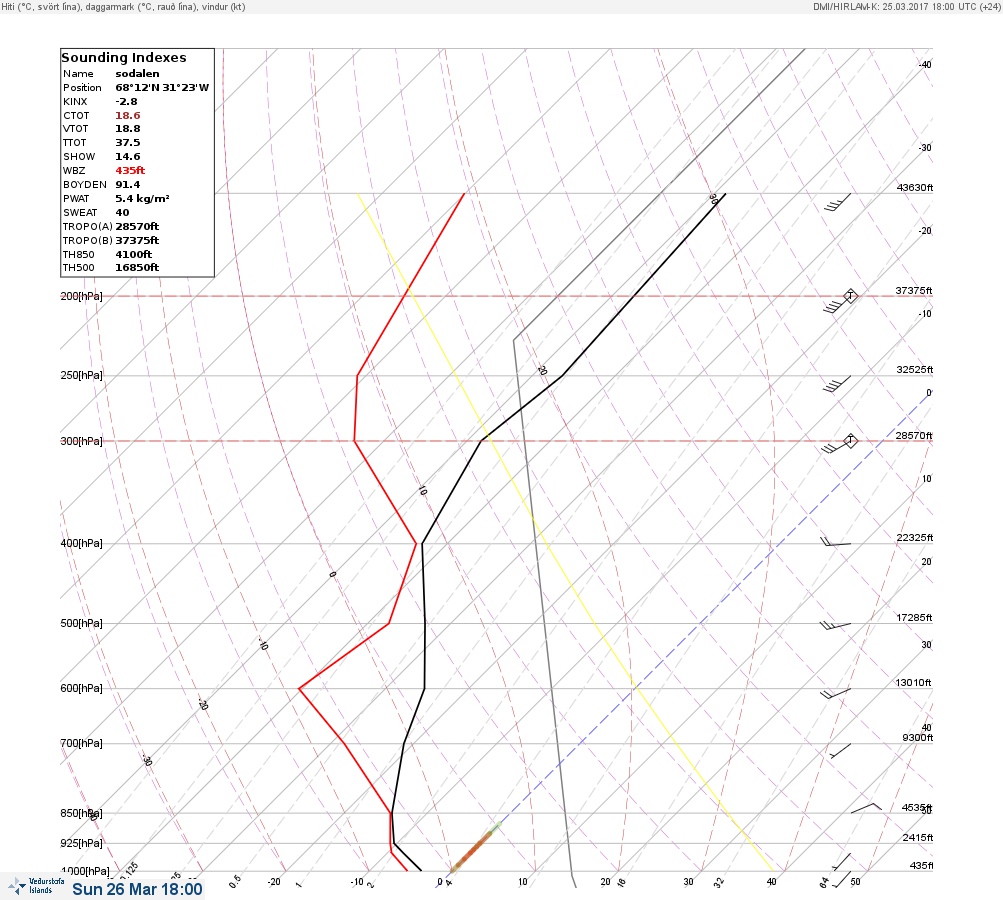
Task: Click the station name sodalen
Action: [138, 74]
